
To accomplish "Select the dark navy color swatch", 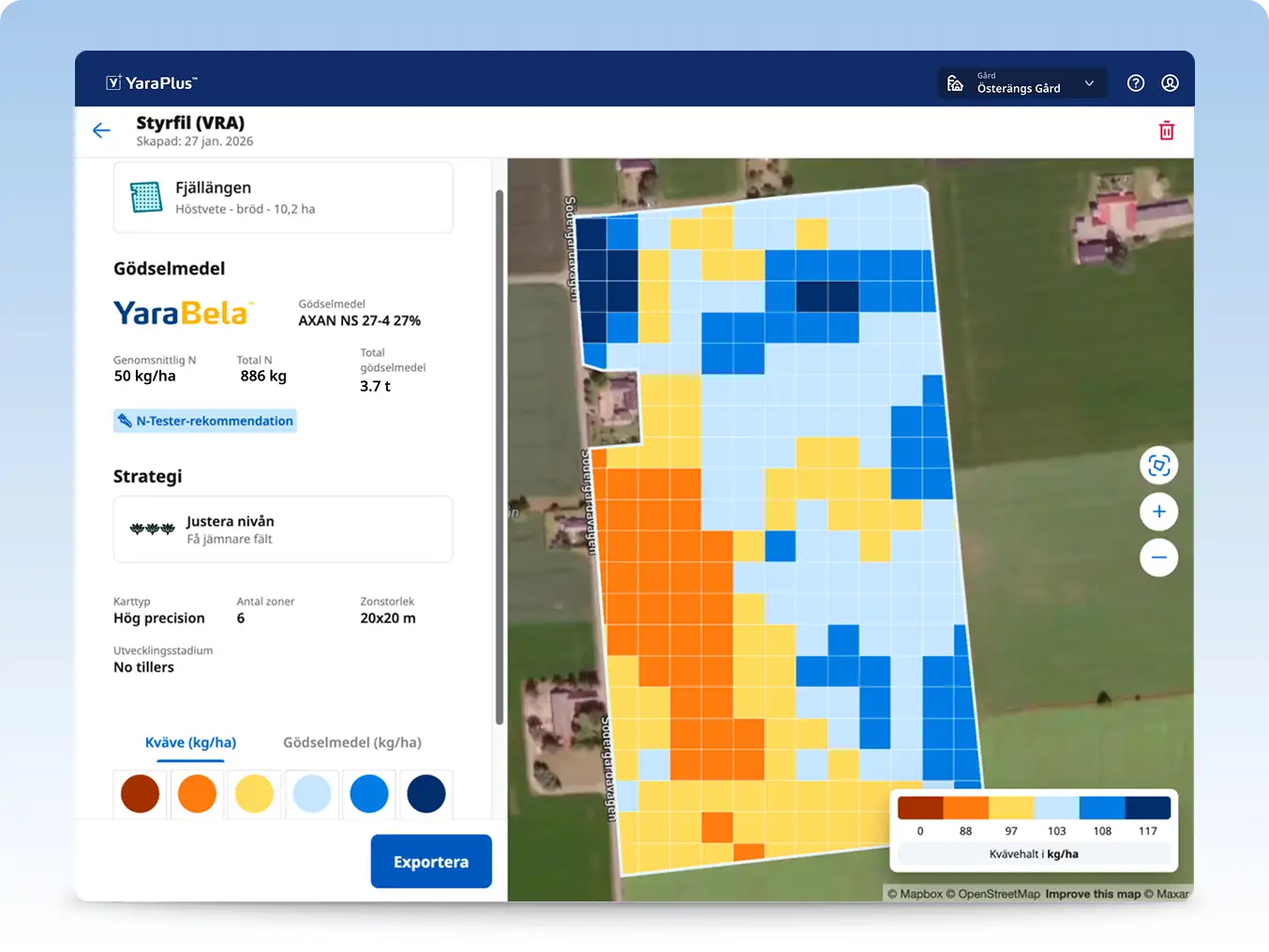I will tap(425, 794).
